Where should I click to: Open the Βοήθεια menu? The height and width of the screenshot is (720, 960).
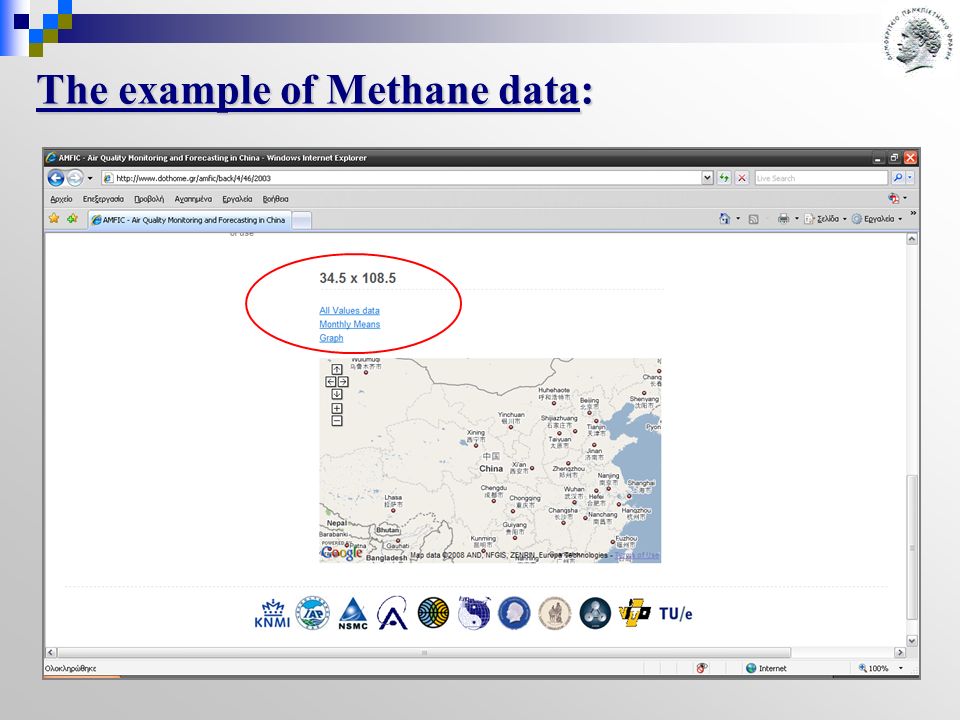click(276, 199)
